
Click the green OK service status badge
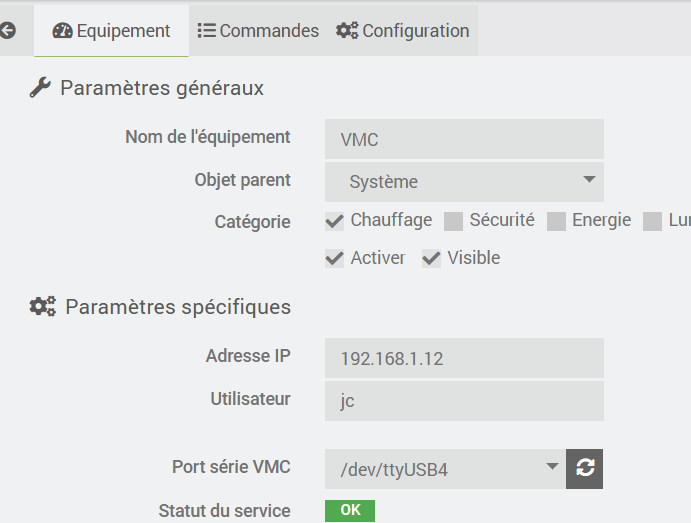point(349,511)
